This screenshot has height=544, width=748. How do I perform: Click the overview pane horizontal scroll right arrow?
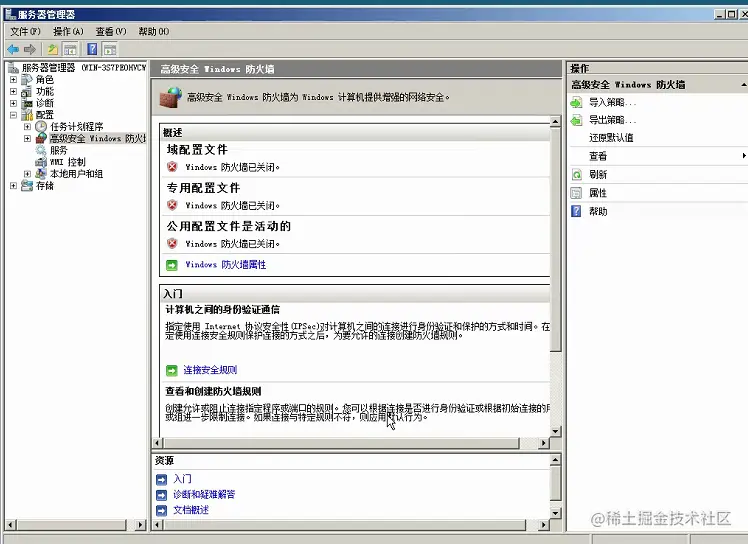pos(543,443)
